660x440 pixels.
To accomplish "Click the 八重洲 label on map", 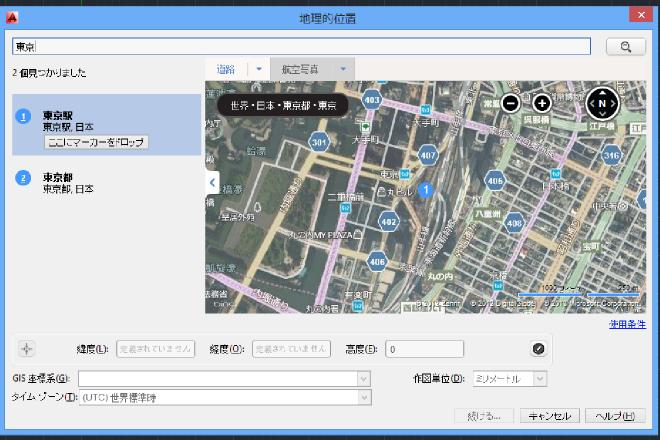I will (487, 214).
